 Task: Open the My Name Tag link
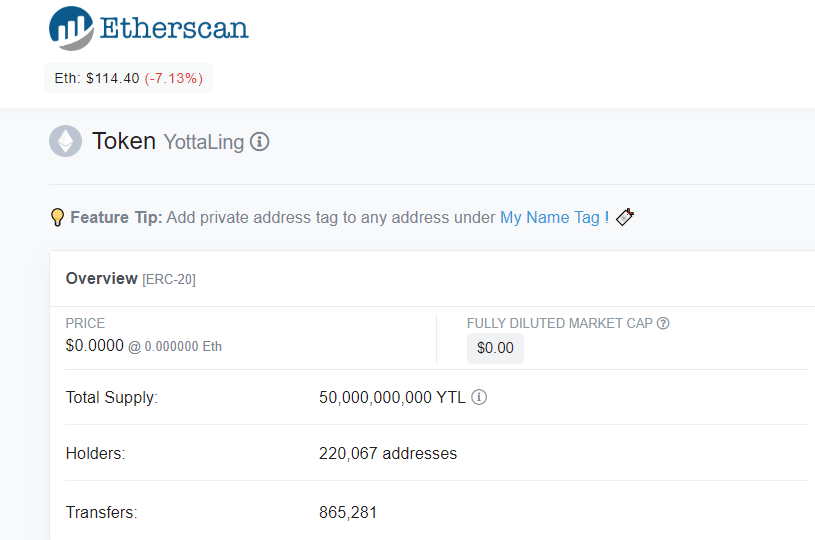550,217
